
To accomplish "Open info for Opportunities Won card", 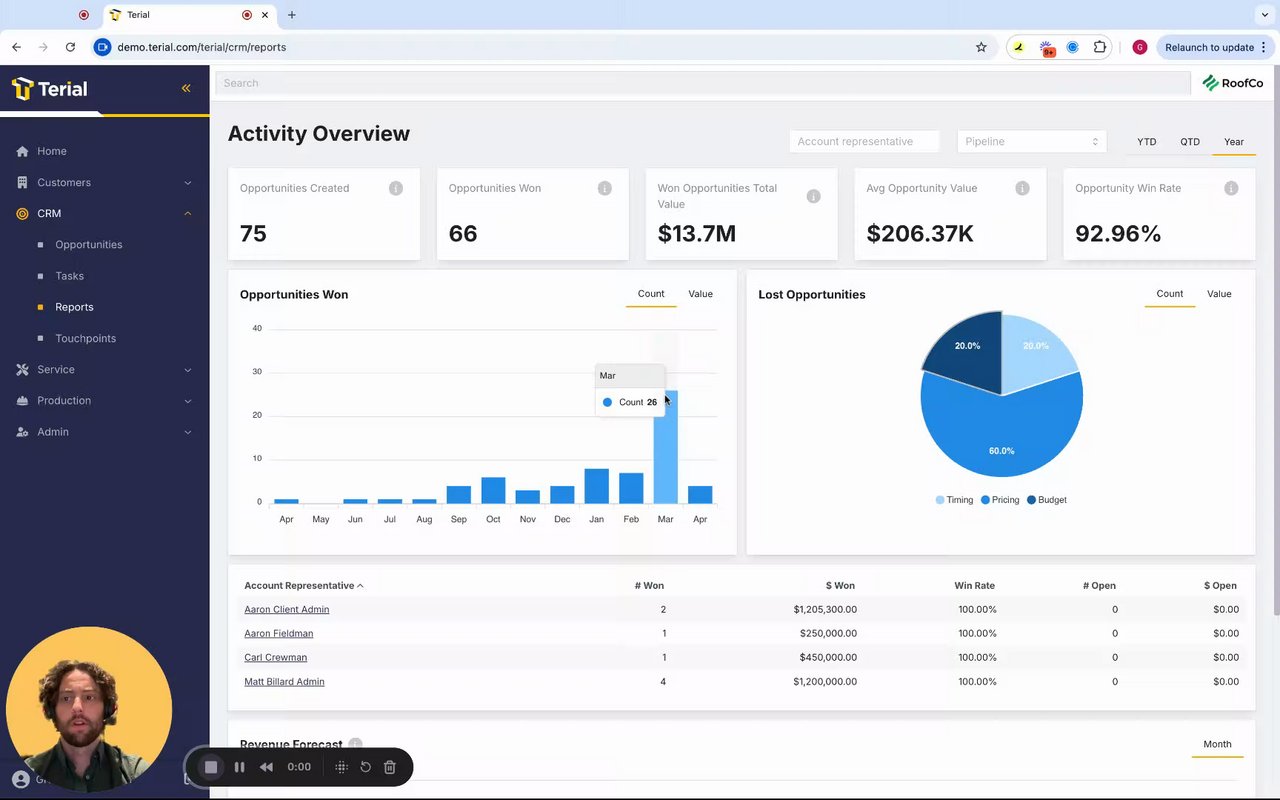I will (604, 188).
